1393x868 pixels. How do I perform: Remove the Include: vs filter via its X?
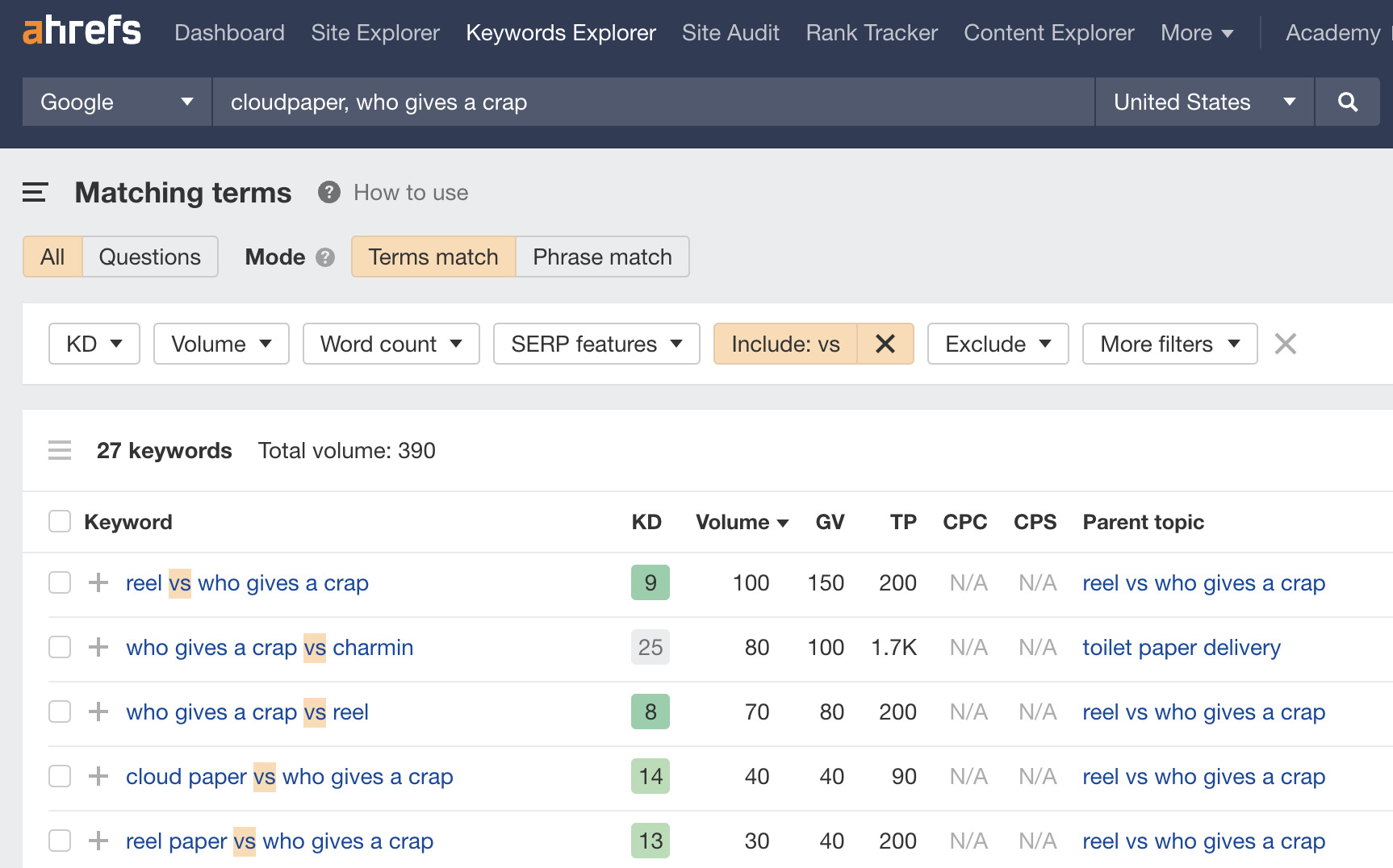coord(885,344)
